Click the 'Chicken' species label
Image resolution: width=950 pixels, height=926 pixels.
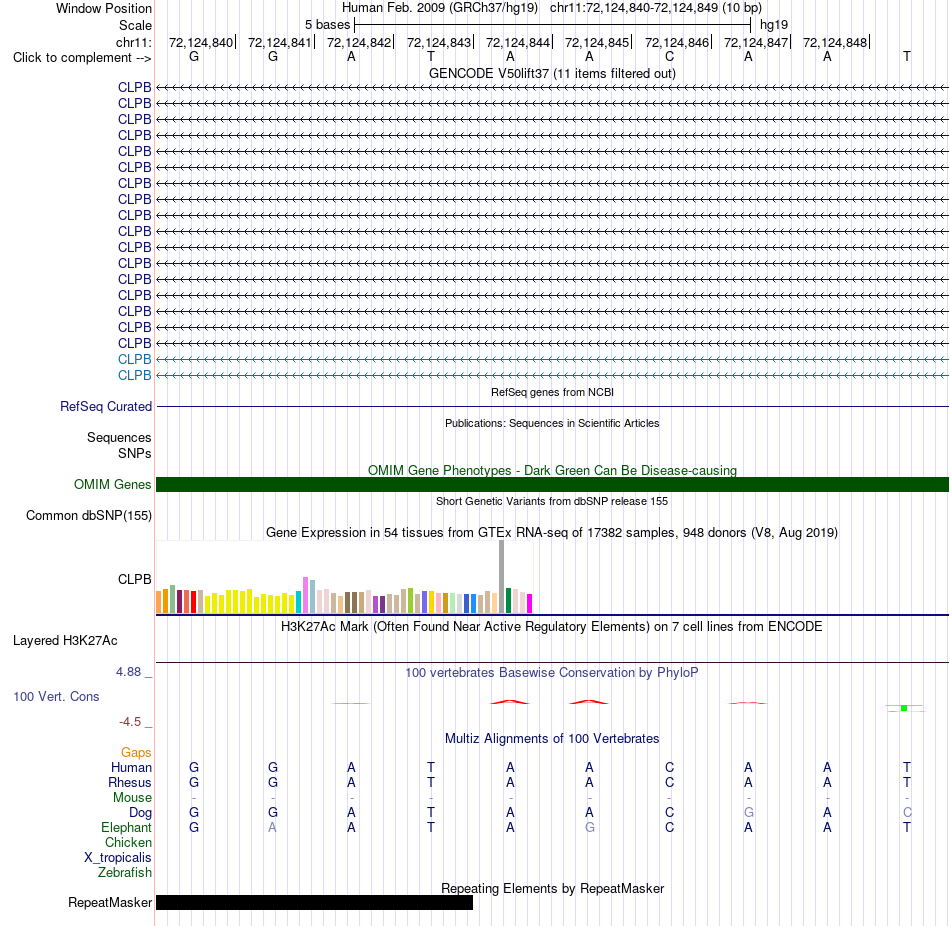(x=128, y=843)
